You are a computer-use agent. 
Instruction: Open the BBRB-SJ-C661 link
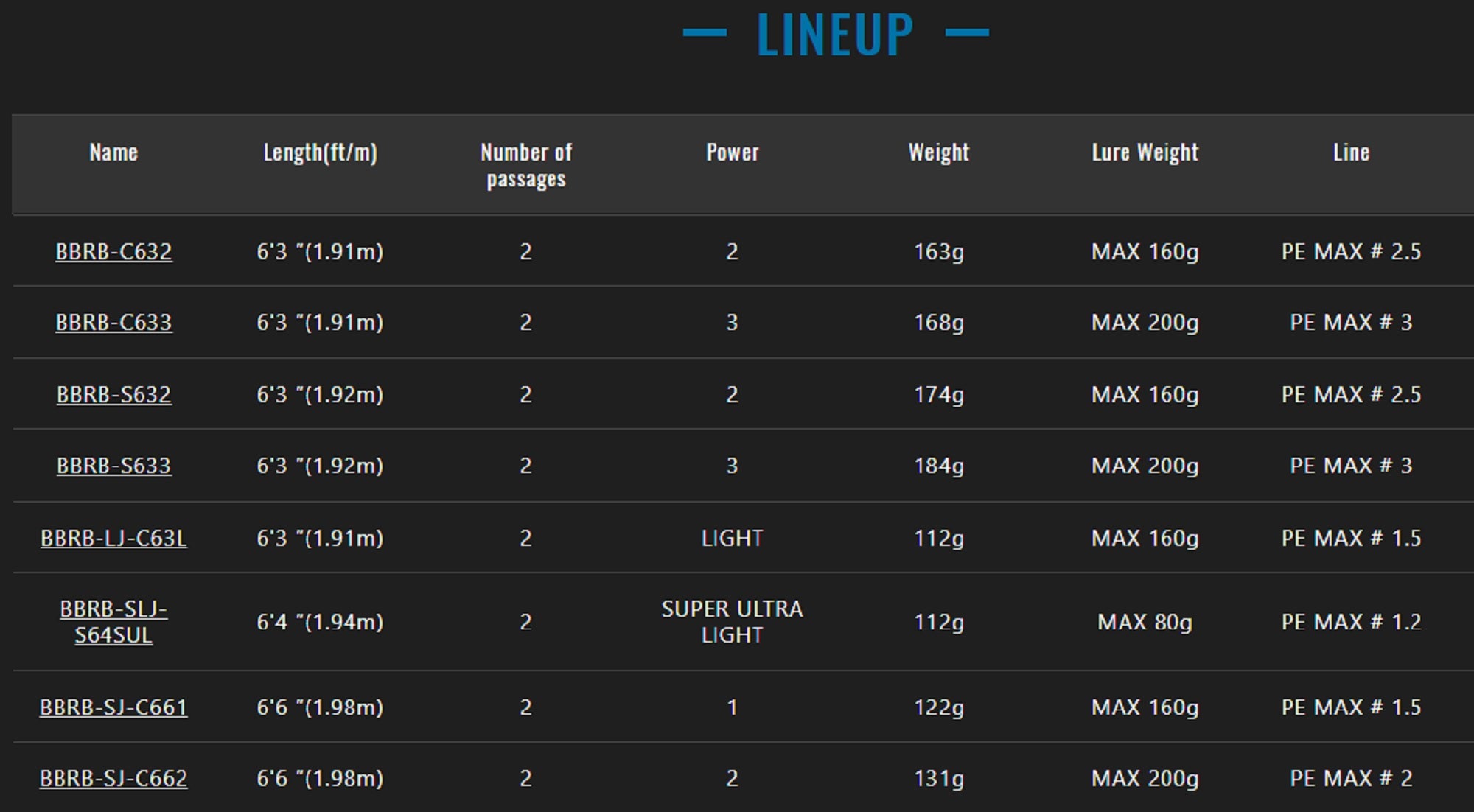point(113,707)
